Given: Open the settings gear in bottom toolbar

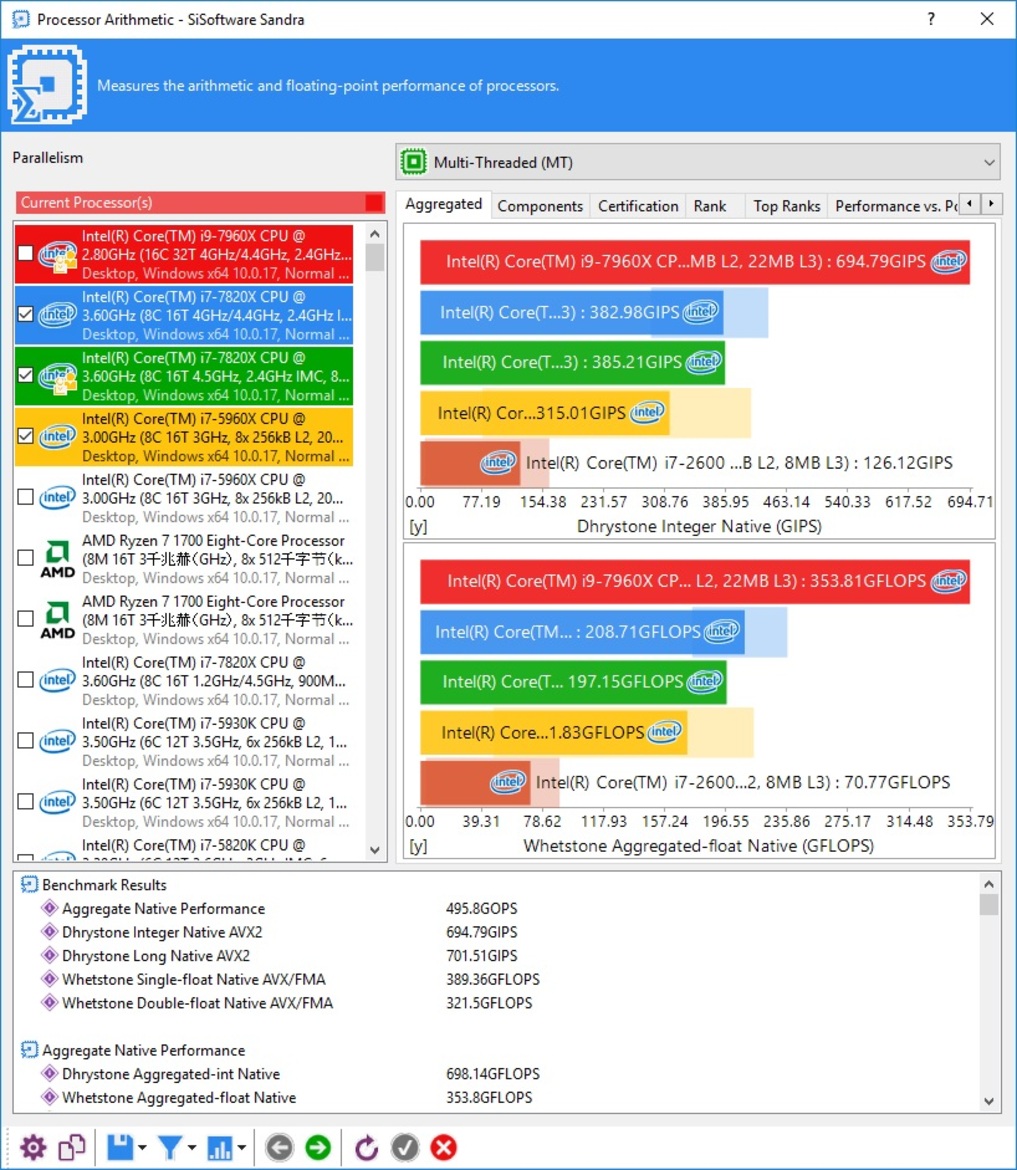Looking at the screenshot, I should (33, 1147).
